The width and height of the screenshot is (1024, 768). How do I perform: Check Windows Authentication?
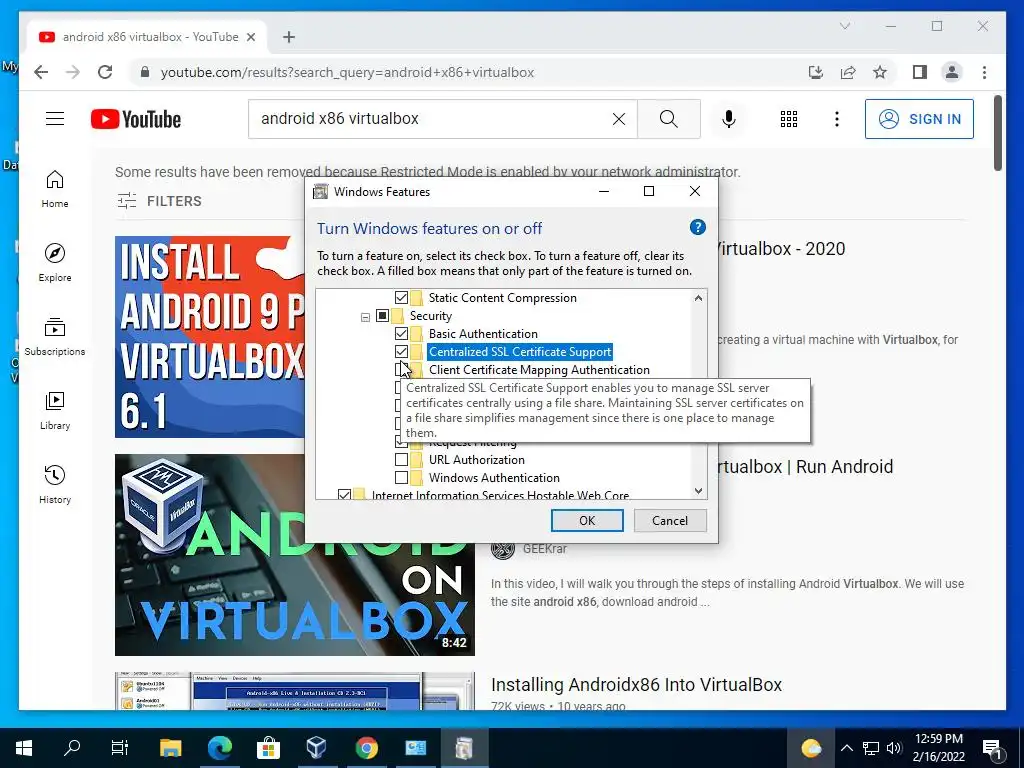coord(402,478)
